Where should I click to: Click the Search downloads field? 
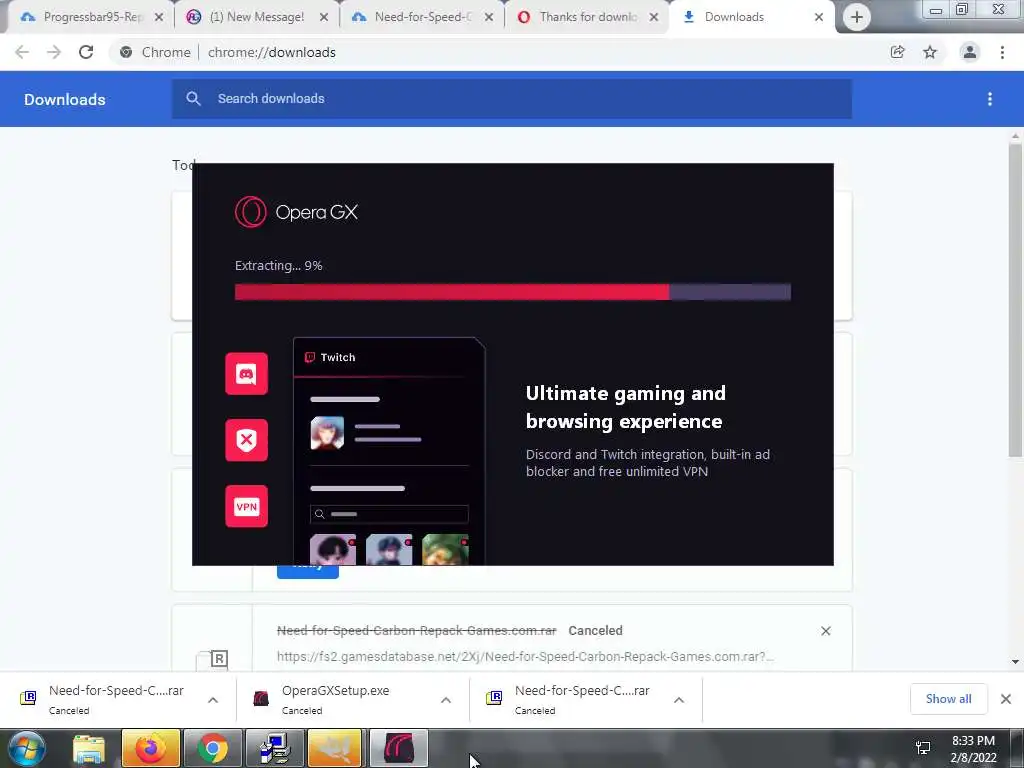point(512,99)
